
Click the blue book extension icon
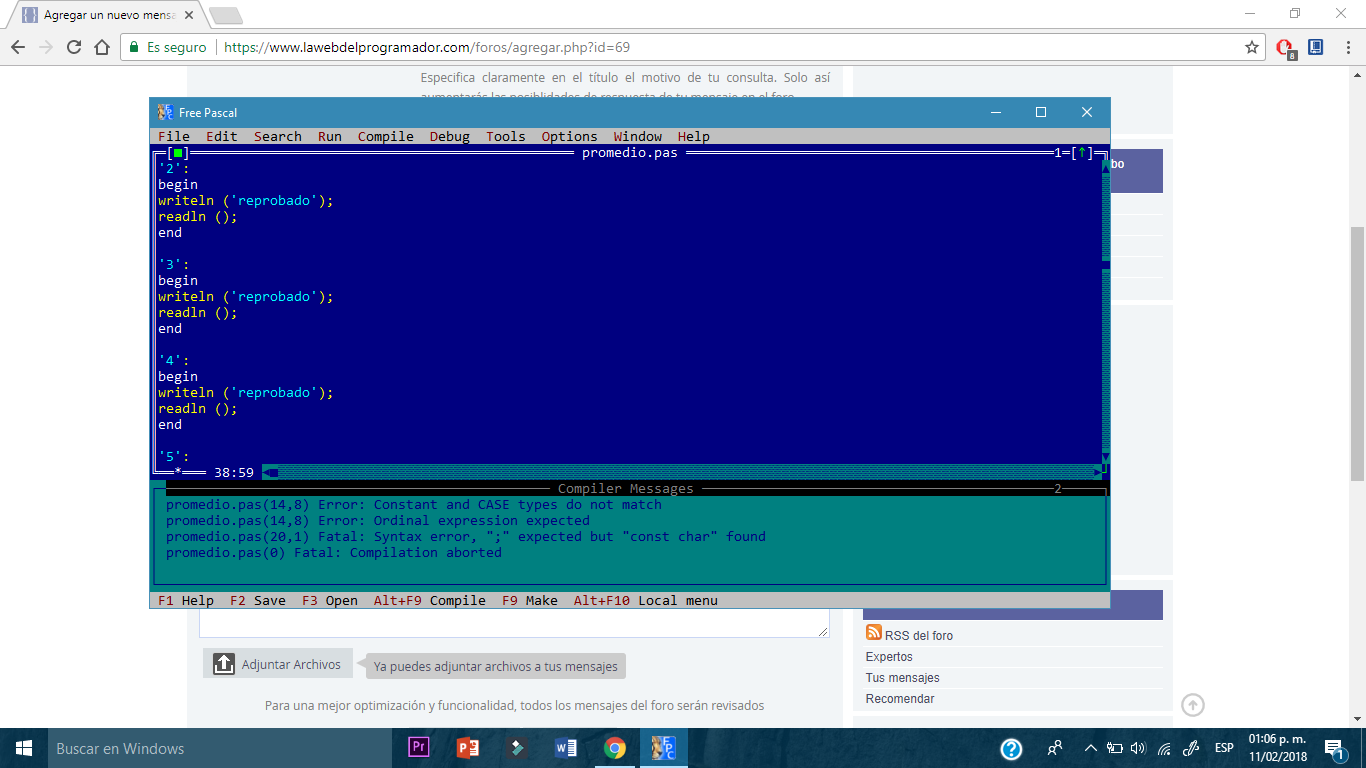pos(1316,47)
